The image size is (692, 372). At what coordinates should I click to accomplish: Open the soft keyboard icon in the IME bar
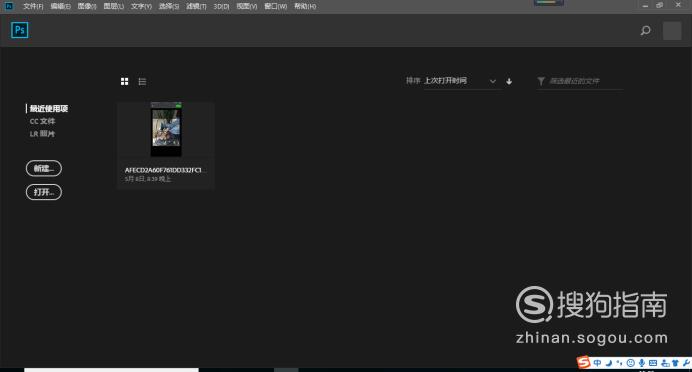click(653, 363)
